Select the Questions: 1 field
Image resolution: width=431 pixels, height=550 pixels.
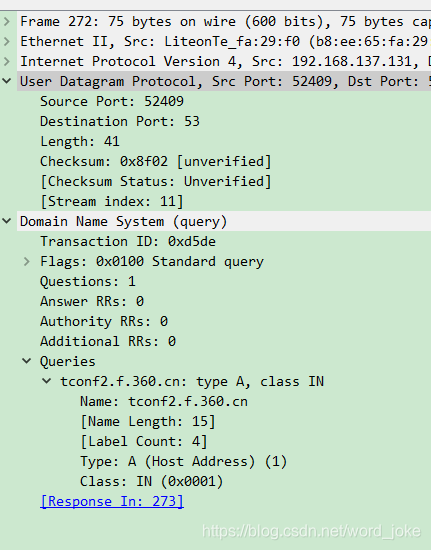(x=88, y=281)
